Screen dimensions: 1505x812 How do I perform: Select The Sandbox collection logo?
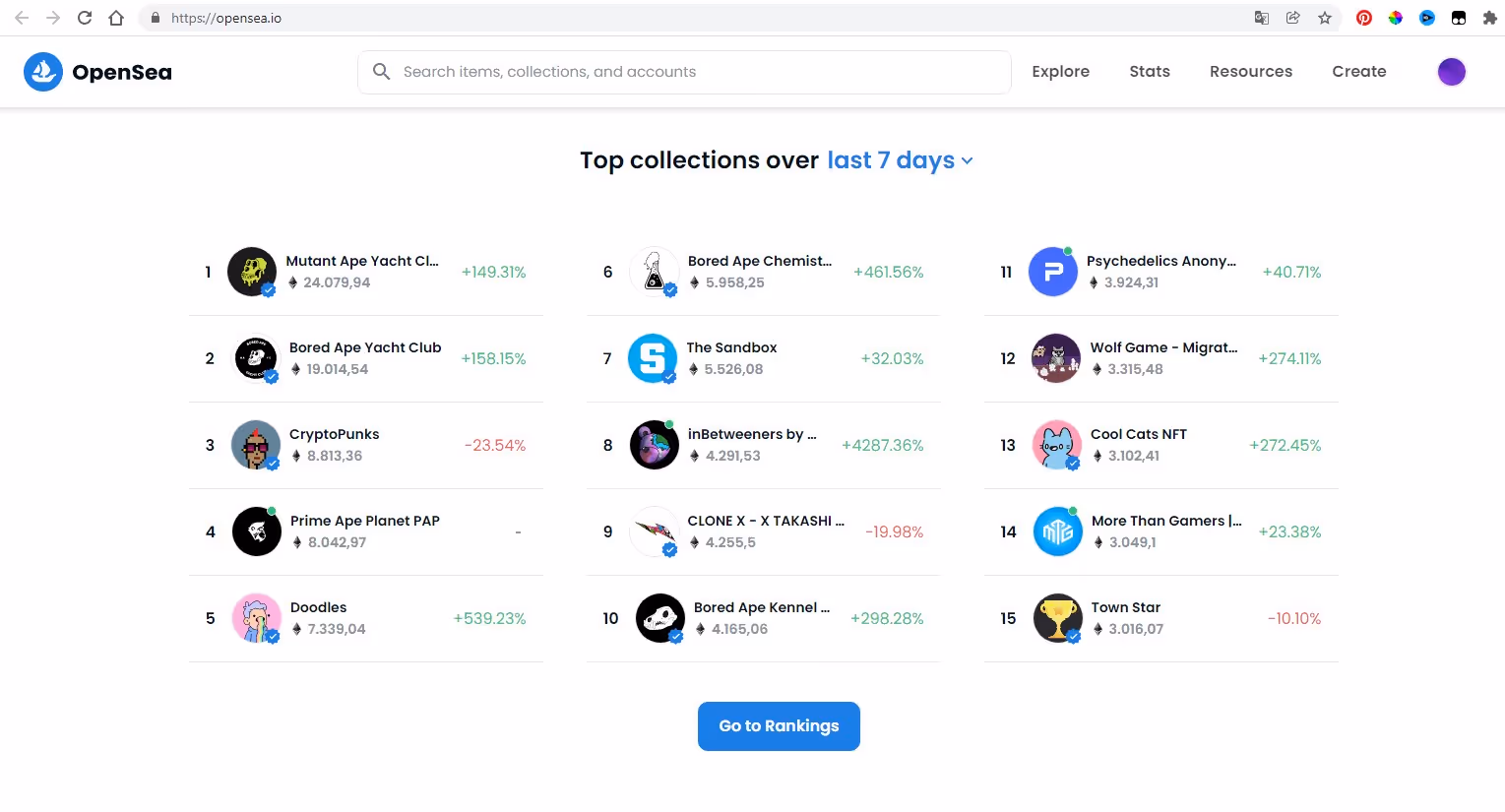[x=653, y=358]
